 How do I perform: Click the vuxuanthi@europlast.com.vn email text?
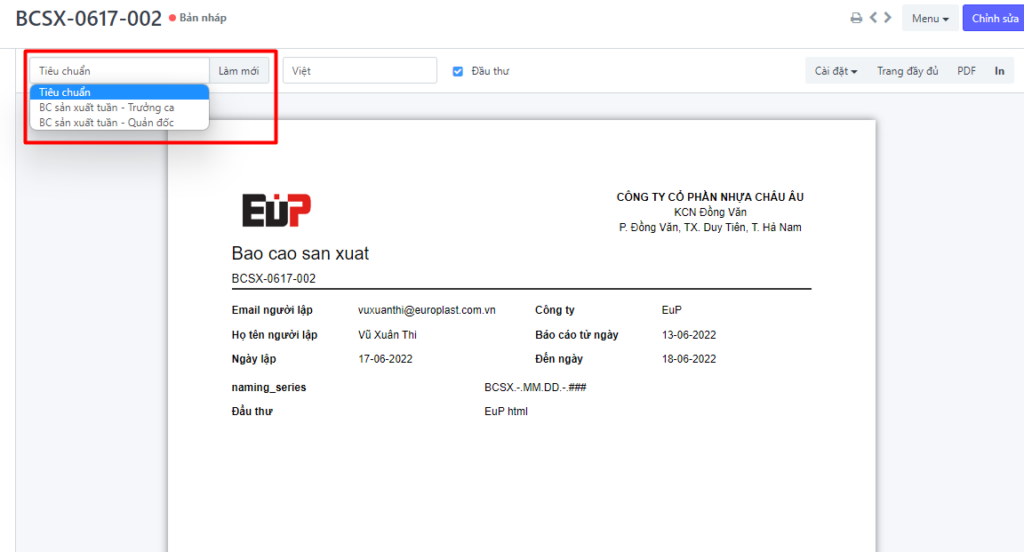click(x=427, y=310)
